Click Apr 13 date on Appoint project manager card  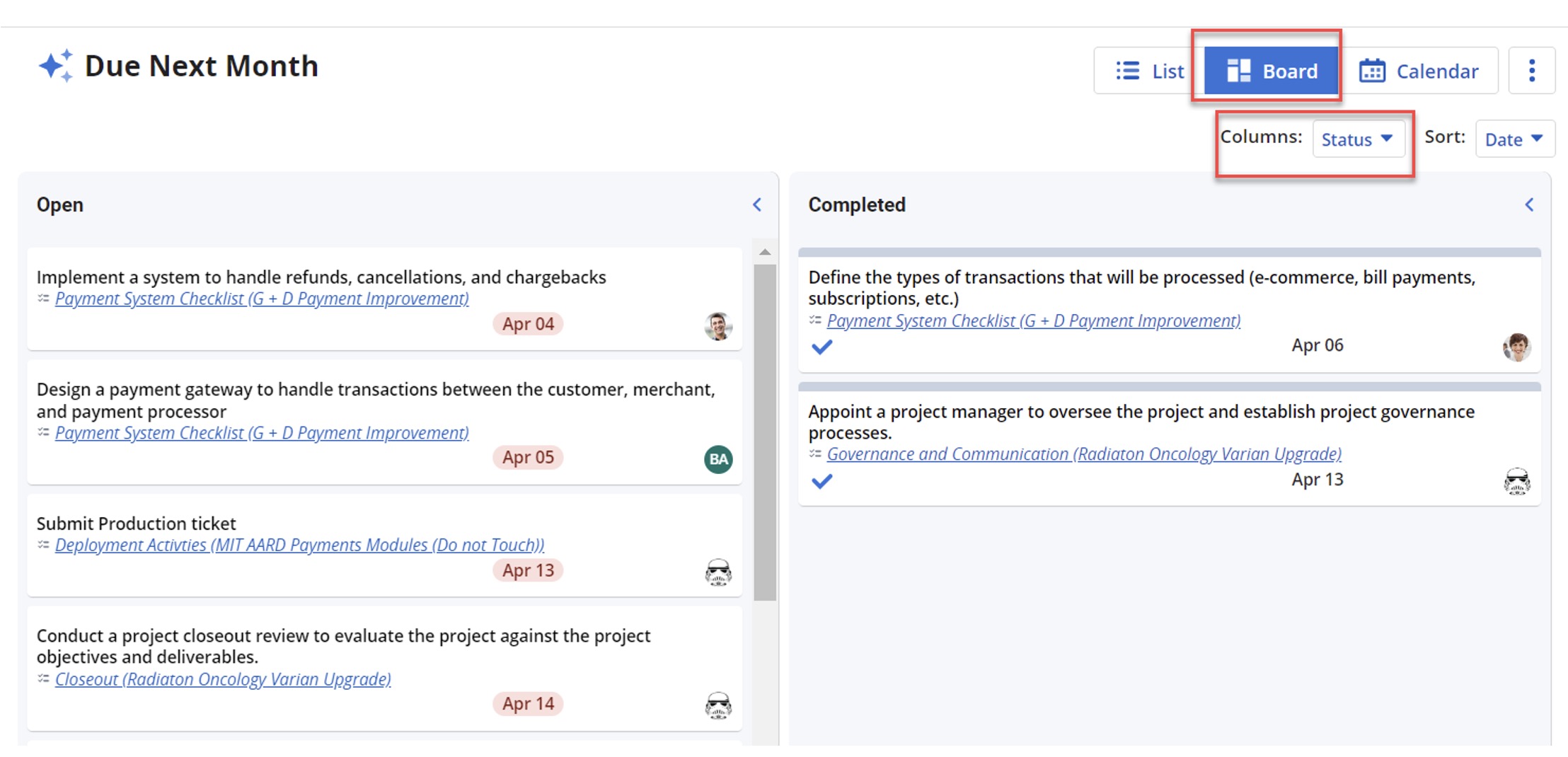point(1318,480)
